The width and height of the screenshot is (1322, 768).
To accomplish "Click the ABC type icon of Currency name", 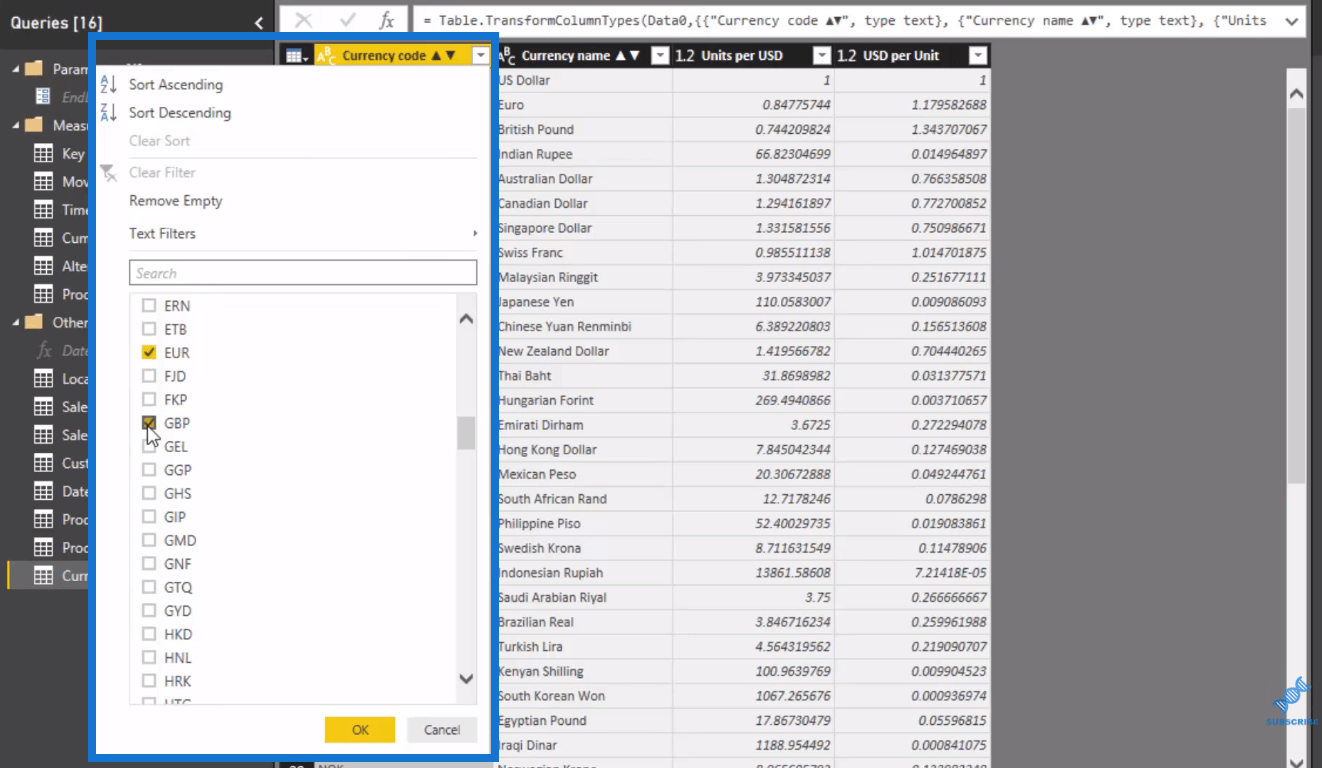I will point(507,56).
